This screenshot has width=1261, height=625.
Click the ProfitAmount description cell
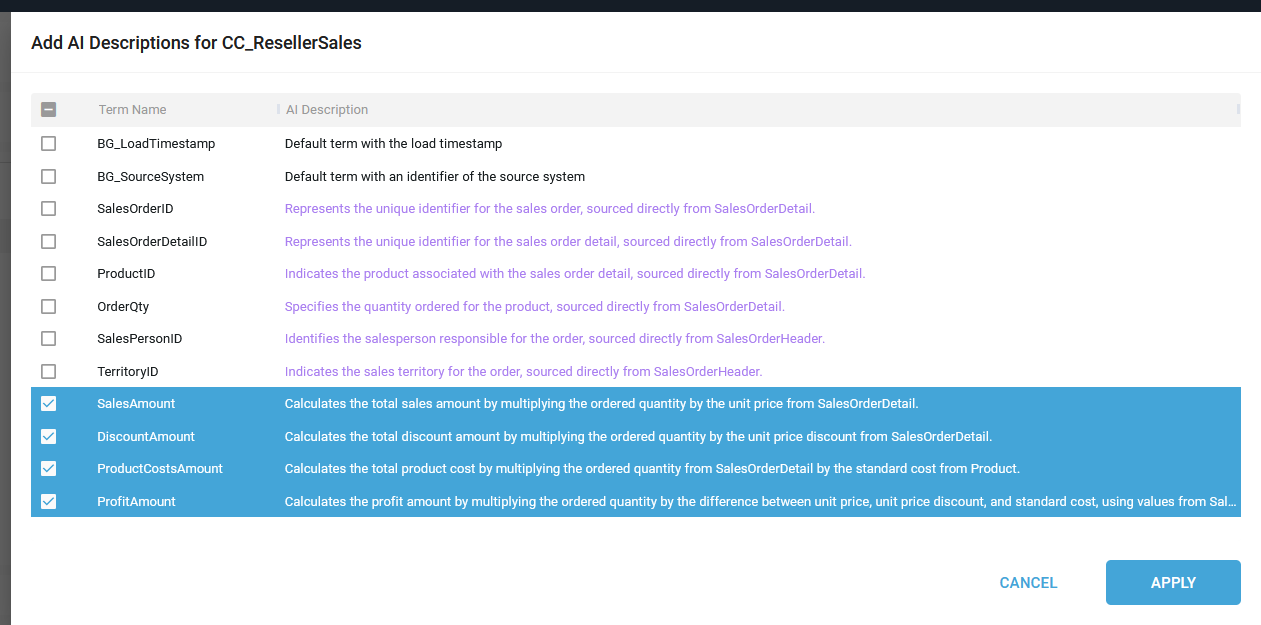click(760, 502)
